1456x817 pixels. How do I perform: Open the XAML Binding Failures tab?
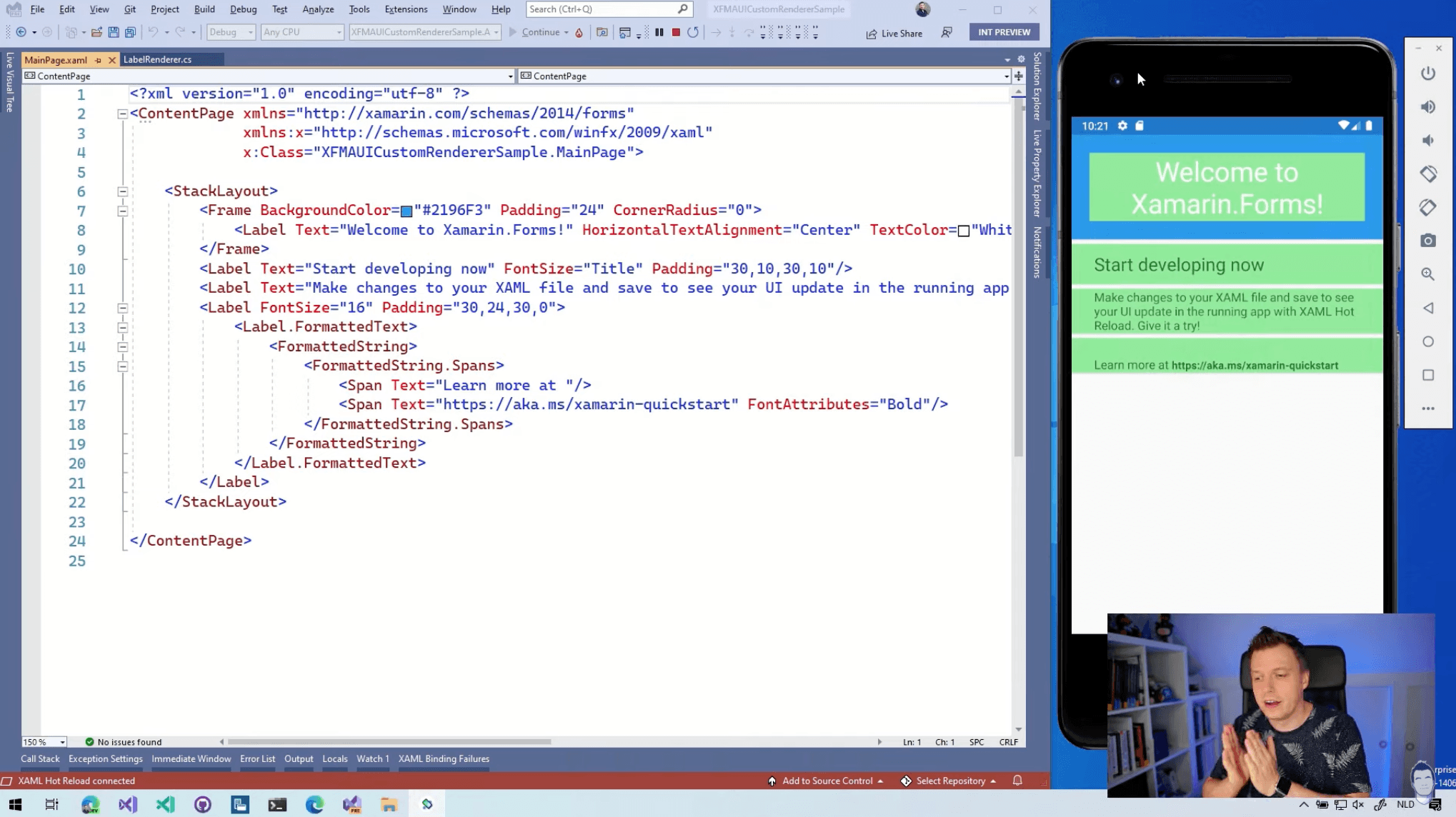click(444, 758)
